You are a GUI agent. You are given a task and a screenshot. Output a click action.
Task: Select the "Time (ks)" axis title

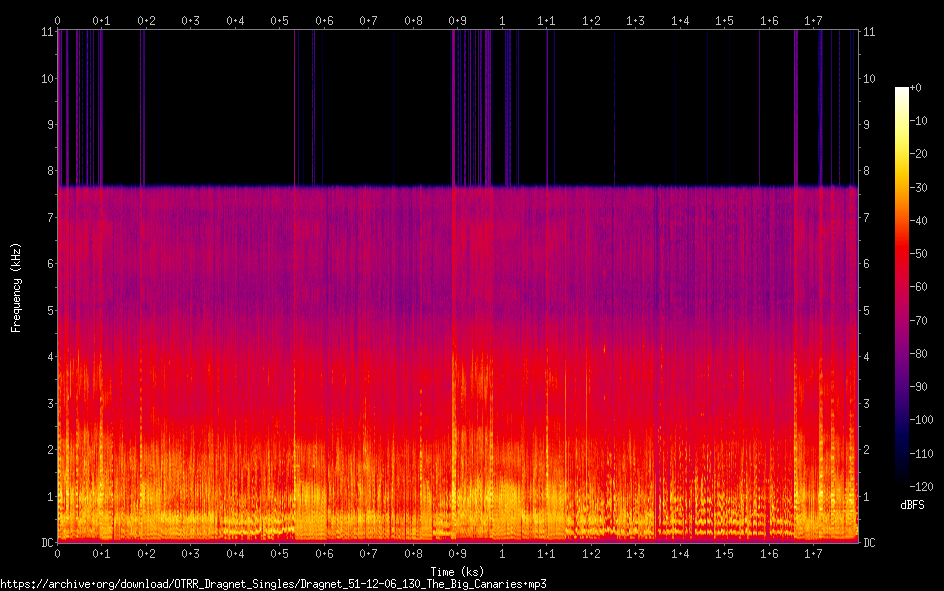[x=457, y=571]
